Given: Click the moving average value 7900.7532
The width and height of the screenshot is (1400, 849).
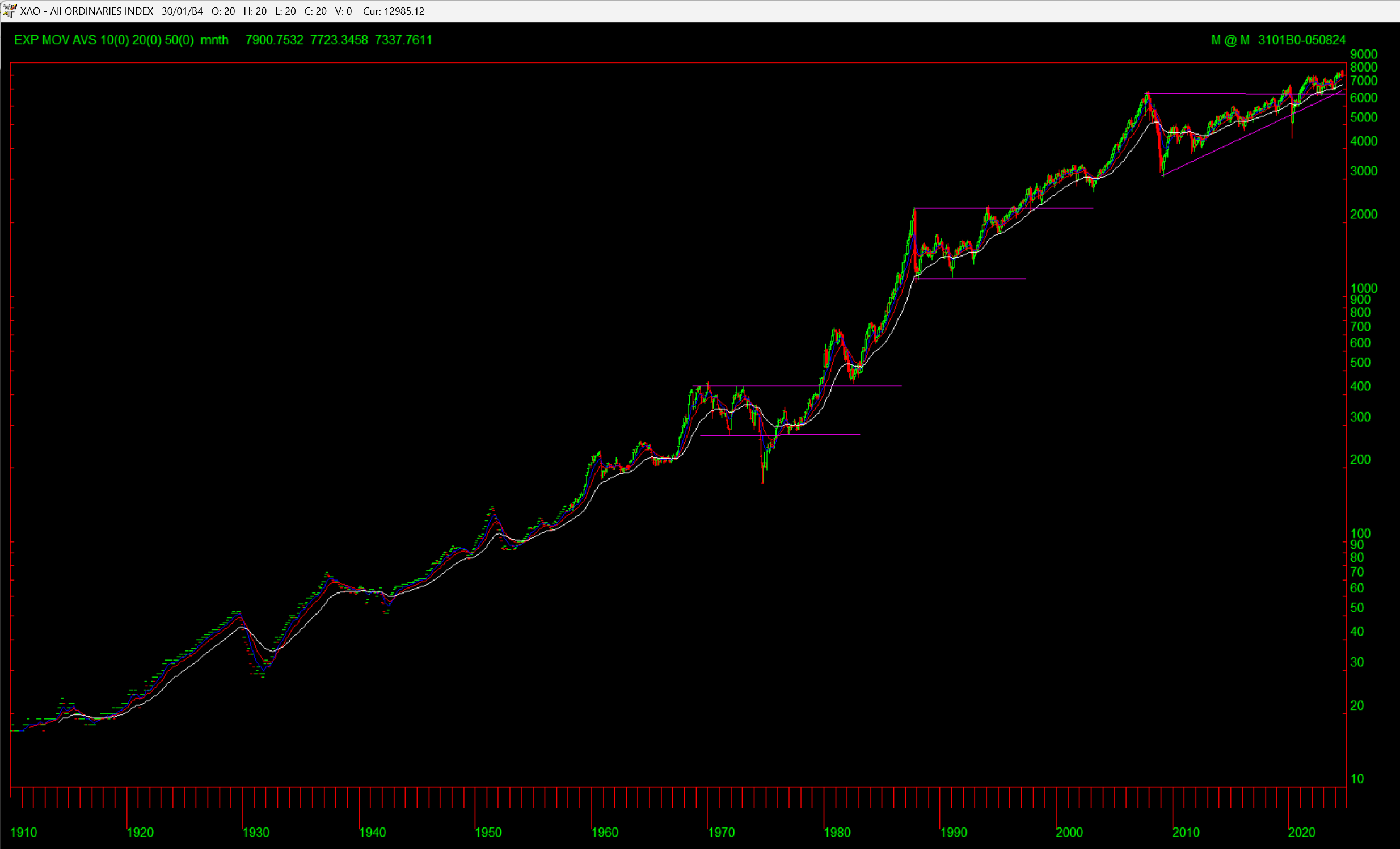Looking at the screenshot, I should [x=275, y=40].
